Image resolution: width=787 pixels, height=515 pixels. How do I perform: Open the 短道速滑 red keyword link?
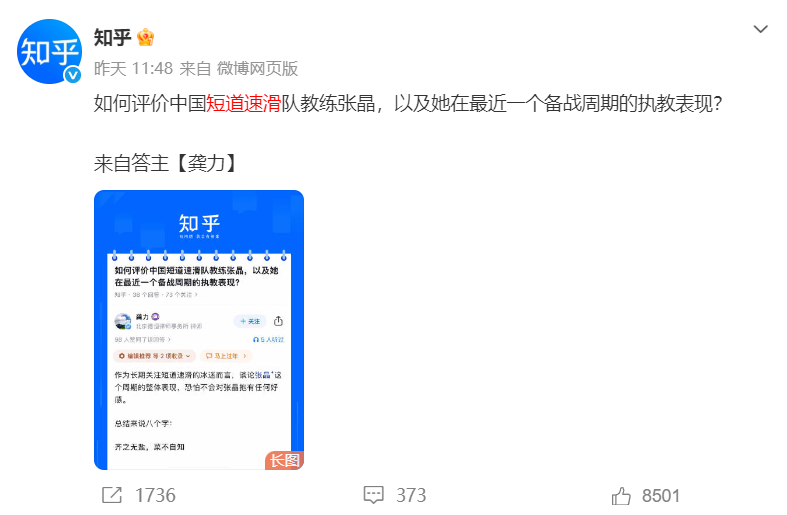(x=243, y=103)
